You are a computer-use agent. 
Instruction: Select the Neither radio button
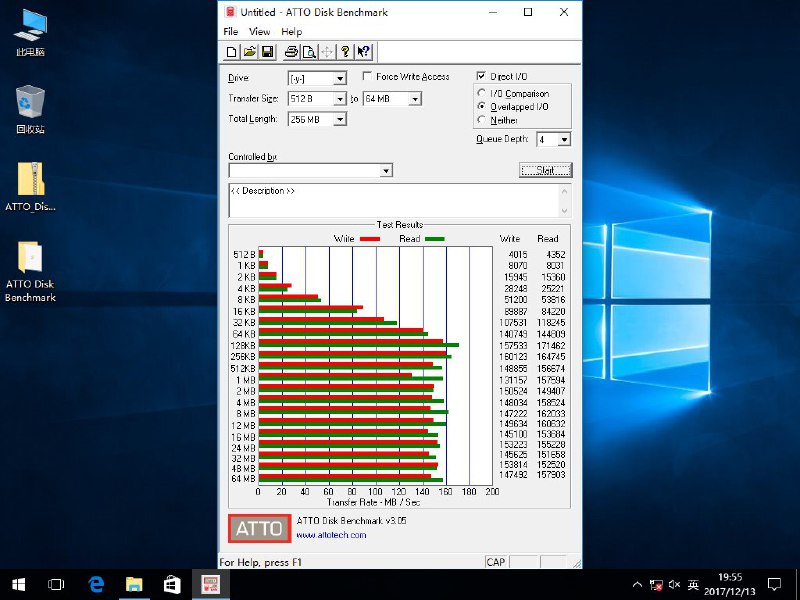[481, 119]
